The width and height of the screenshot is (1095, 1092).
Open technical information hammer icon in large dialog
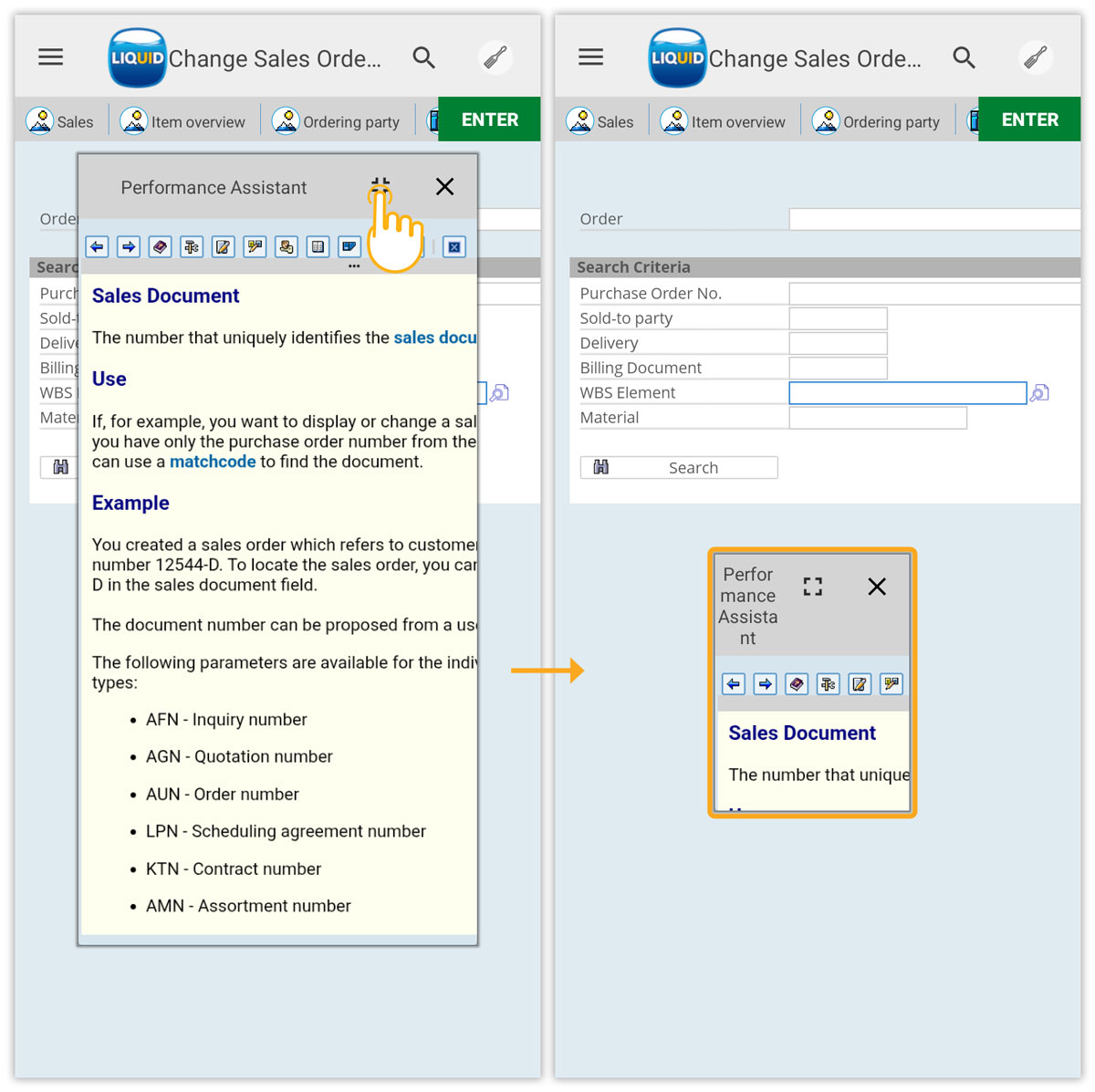click(192, 246)
